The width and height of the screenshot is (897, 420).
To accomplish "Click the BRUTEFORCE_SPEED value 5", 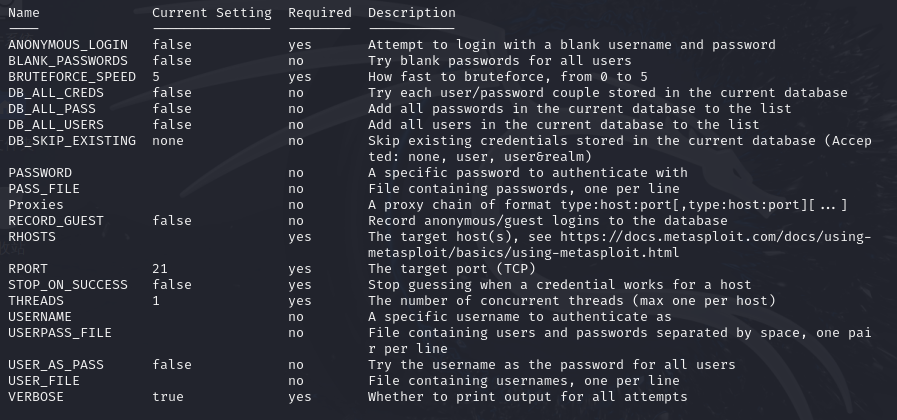I will tap(157, 77).
